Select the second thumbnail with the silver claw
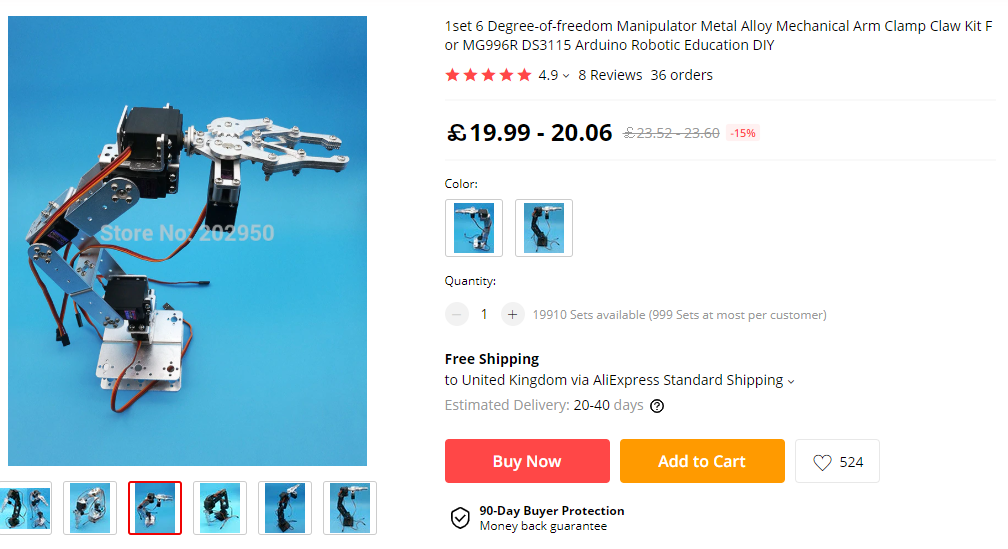This screenshot has width=1008, height=549. click(90, 508)
